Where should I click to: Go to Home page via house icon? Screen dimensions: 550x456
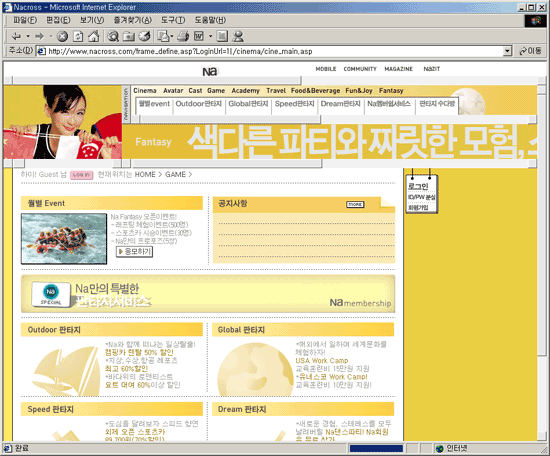click(93, 36)
